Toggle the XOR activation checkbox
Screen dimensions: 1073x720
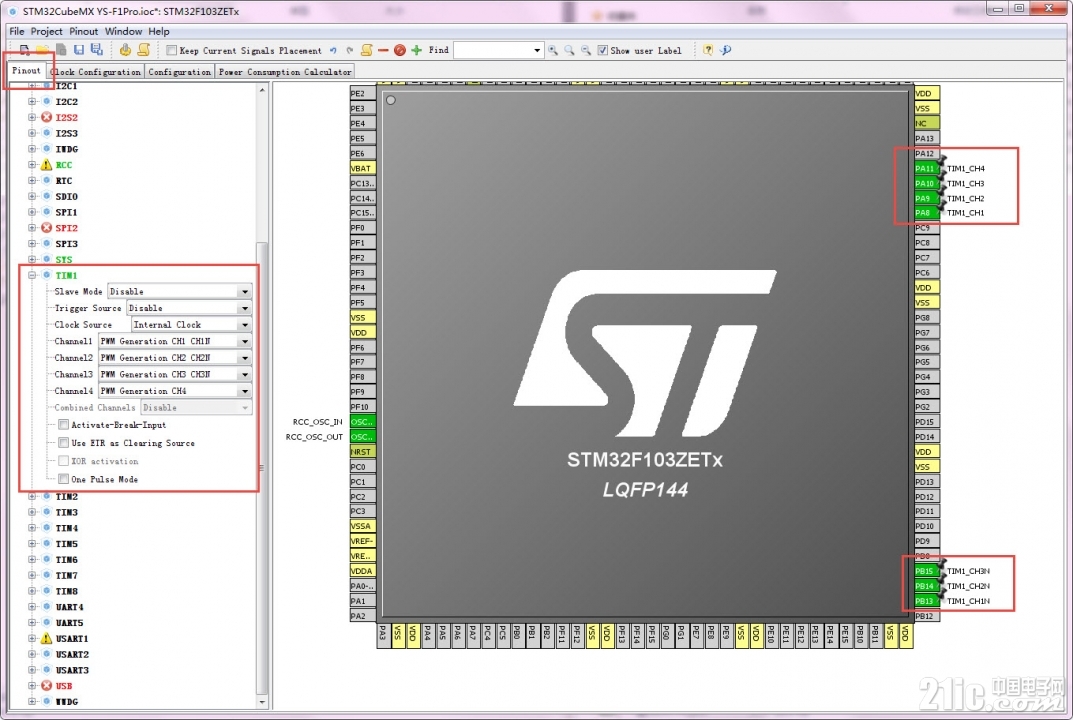[64, 461]
